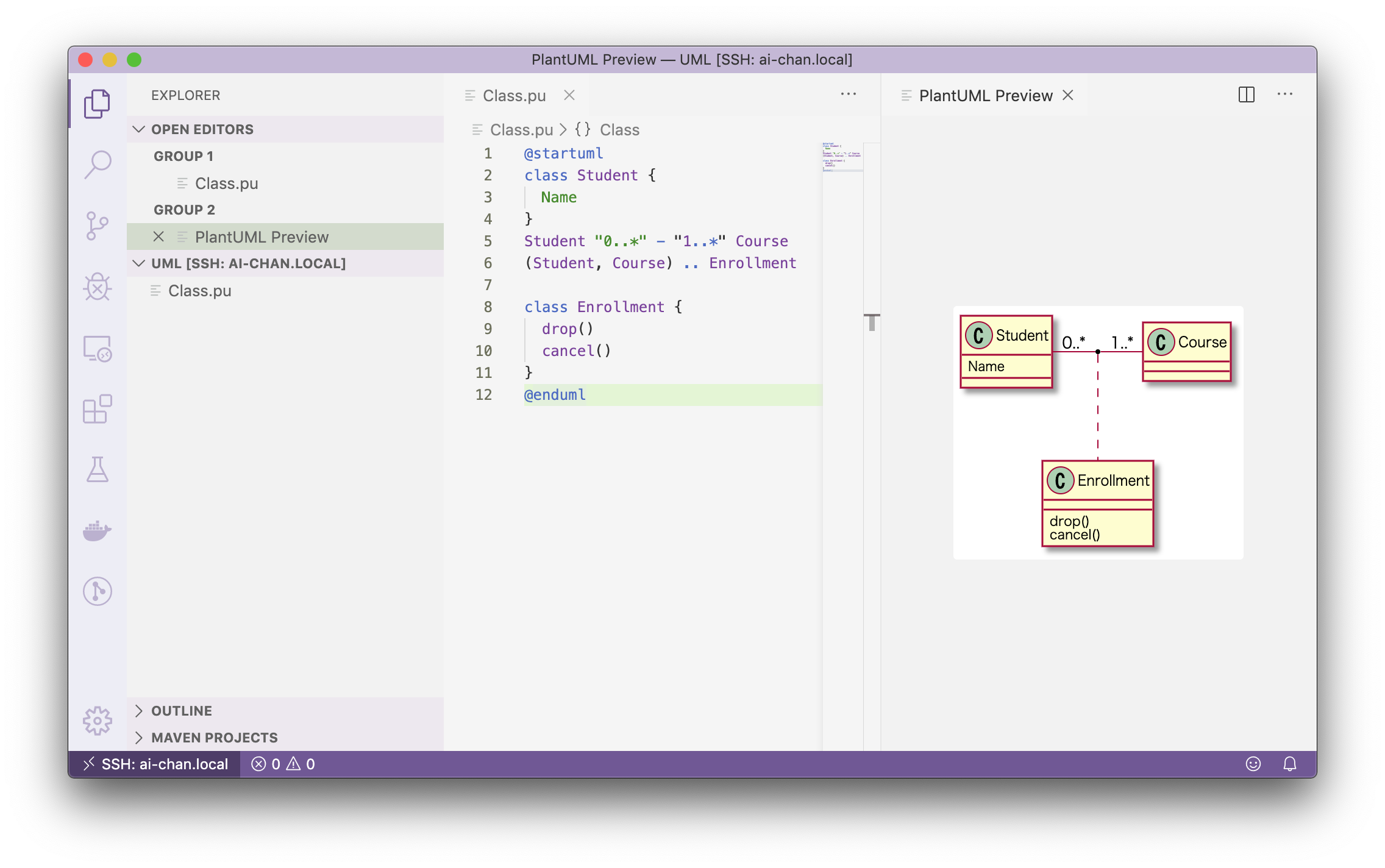The height and width of the screenshot is (868, 1385).
Task: Open the Manage settings gear menu
Action: 98,721
